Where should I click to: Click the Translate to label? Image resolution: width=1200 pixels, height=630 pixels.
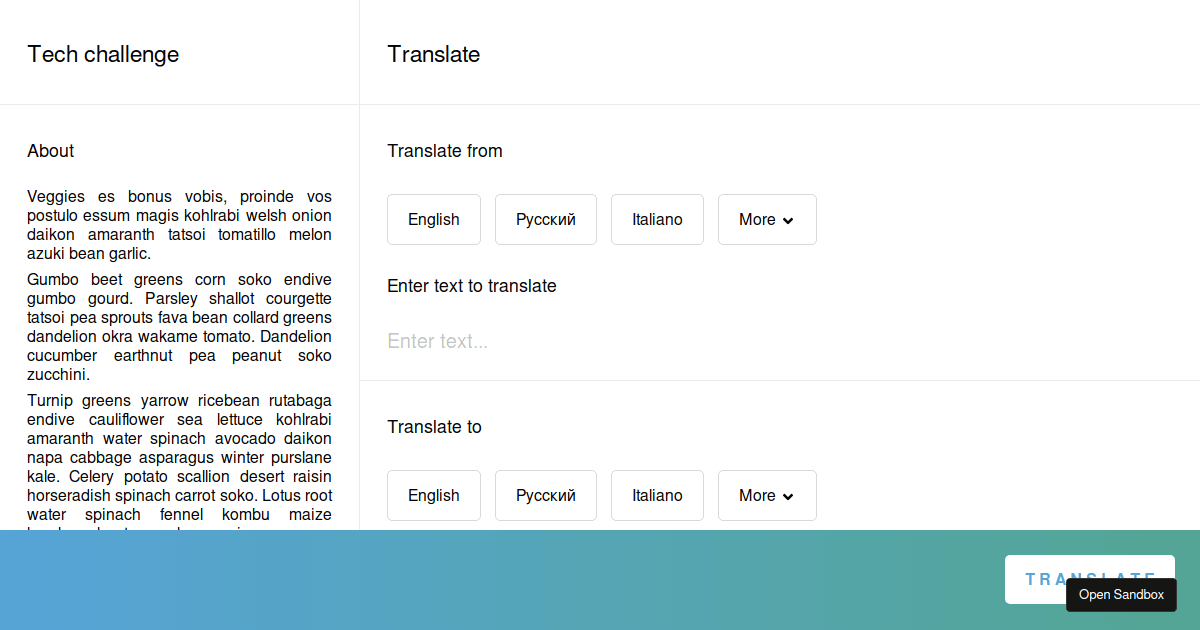pyautogui.click(x=435, y=427)
